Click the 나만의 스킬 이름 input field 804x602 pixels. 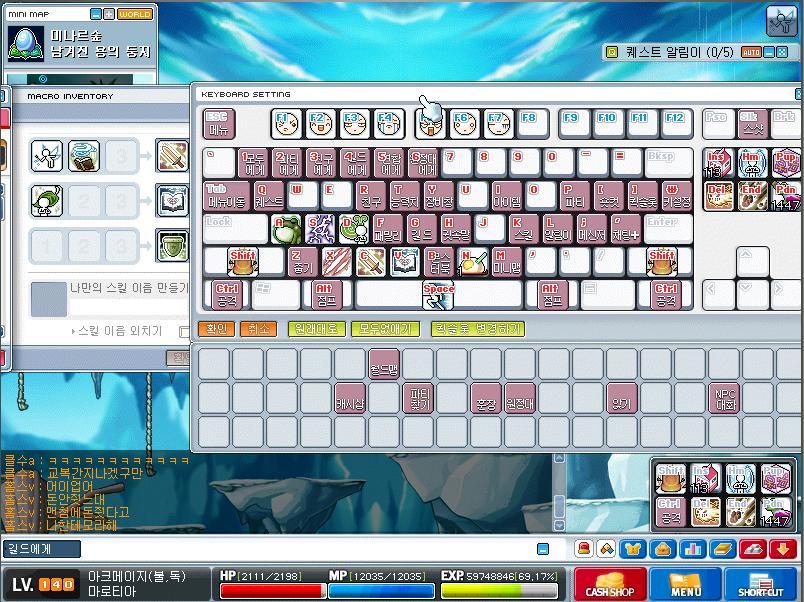(129, 307)
